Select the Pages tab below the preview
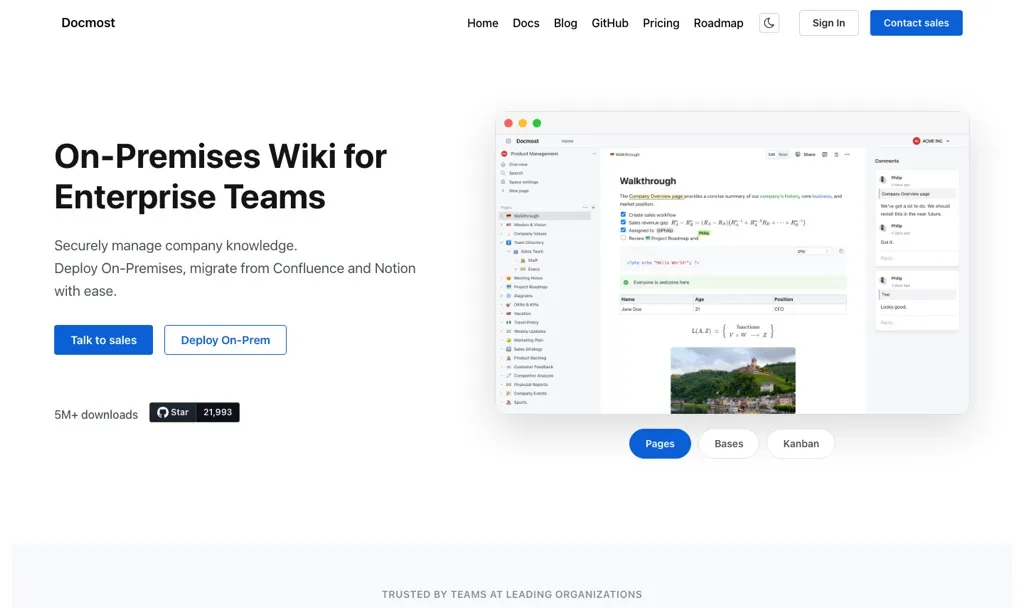This screenshot has height=608, width=1024. pyautogui.click(x=660, y=443)
